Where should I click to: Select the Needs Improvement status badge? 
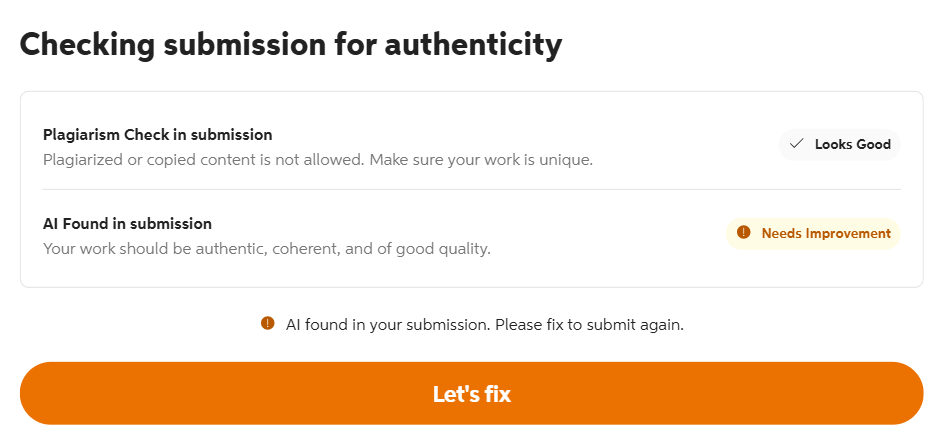coord(812,233)
